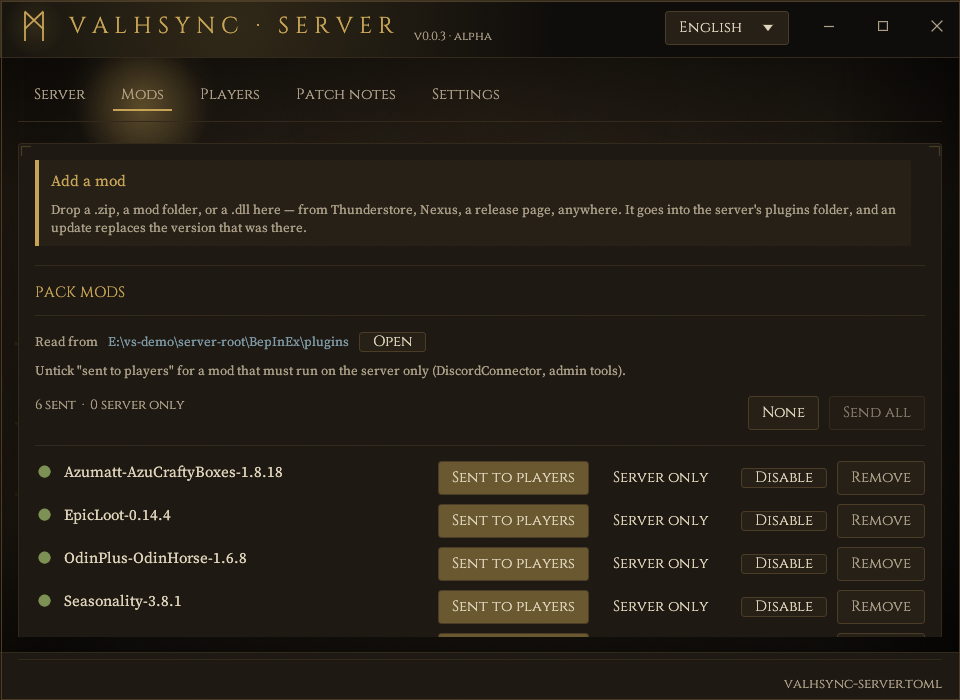
Task: Go to the Players tab
Action: coord(230,94)
